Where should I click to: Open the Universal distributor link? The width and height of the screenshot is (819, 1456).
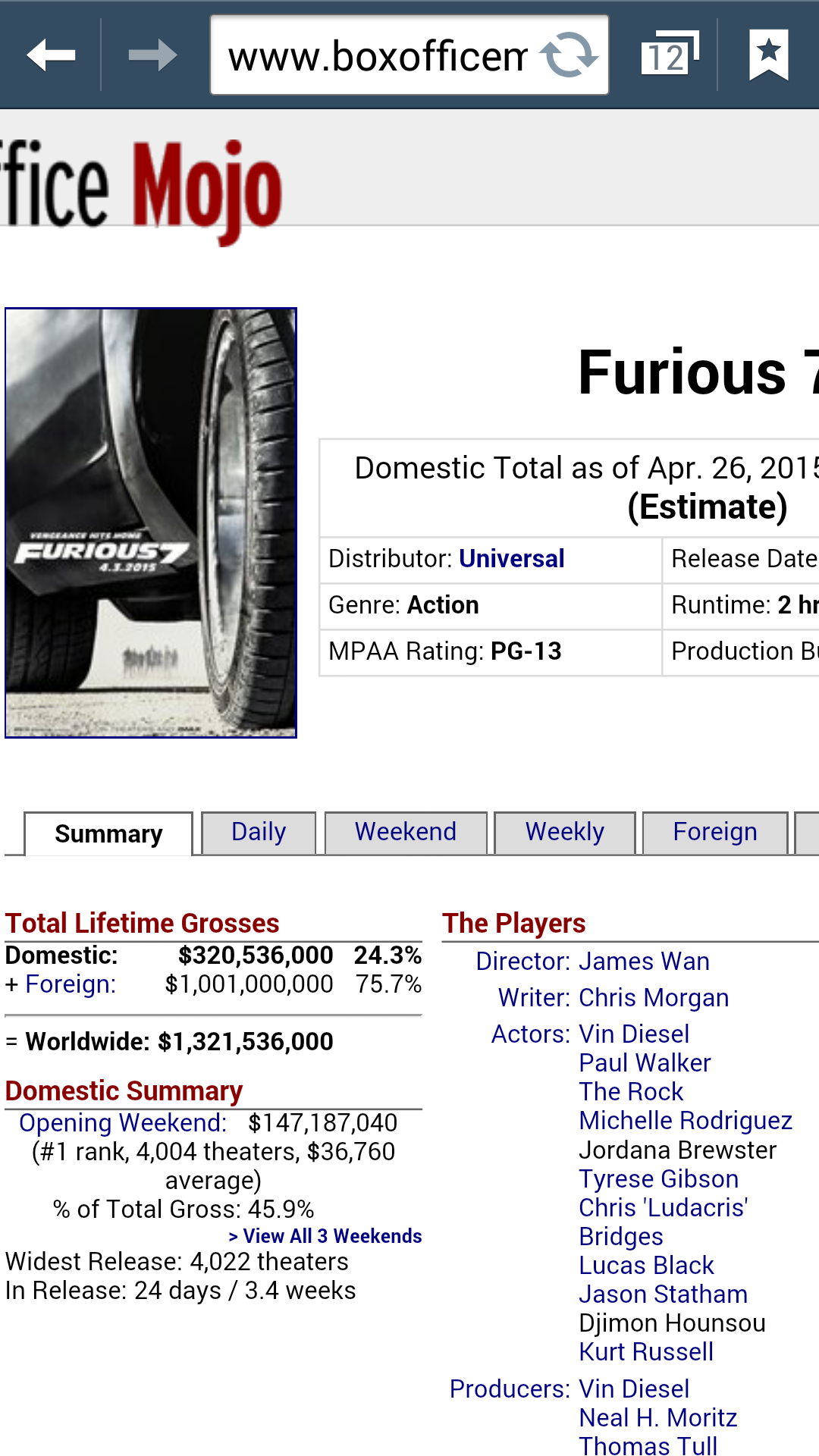(512, 559)
